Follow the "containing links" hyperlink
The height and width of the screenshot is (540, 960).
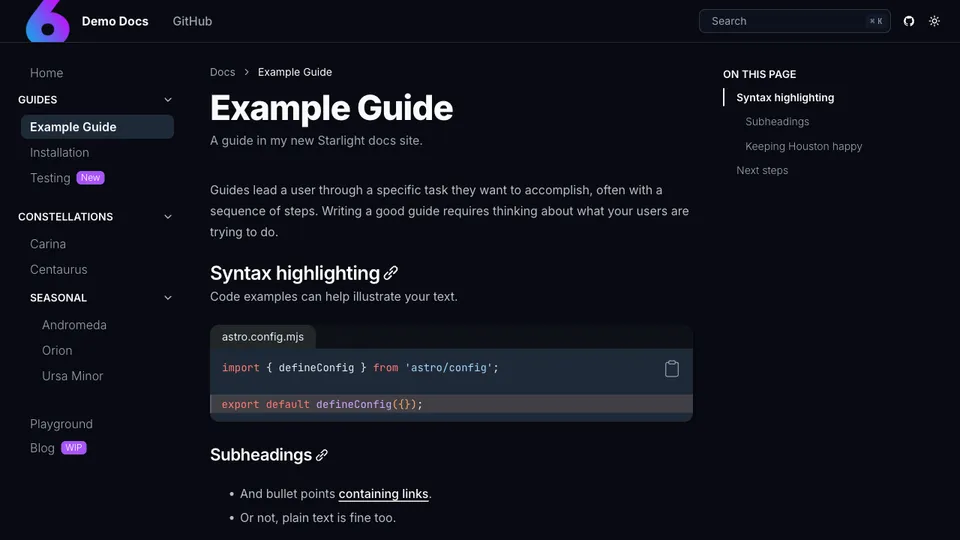click(384, 494)
